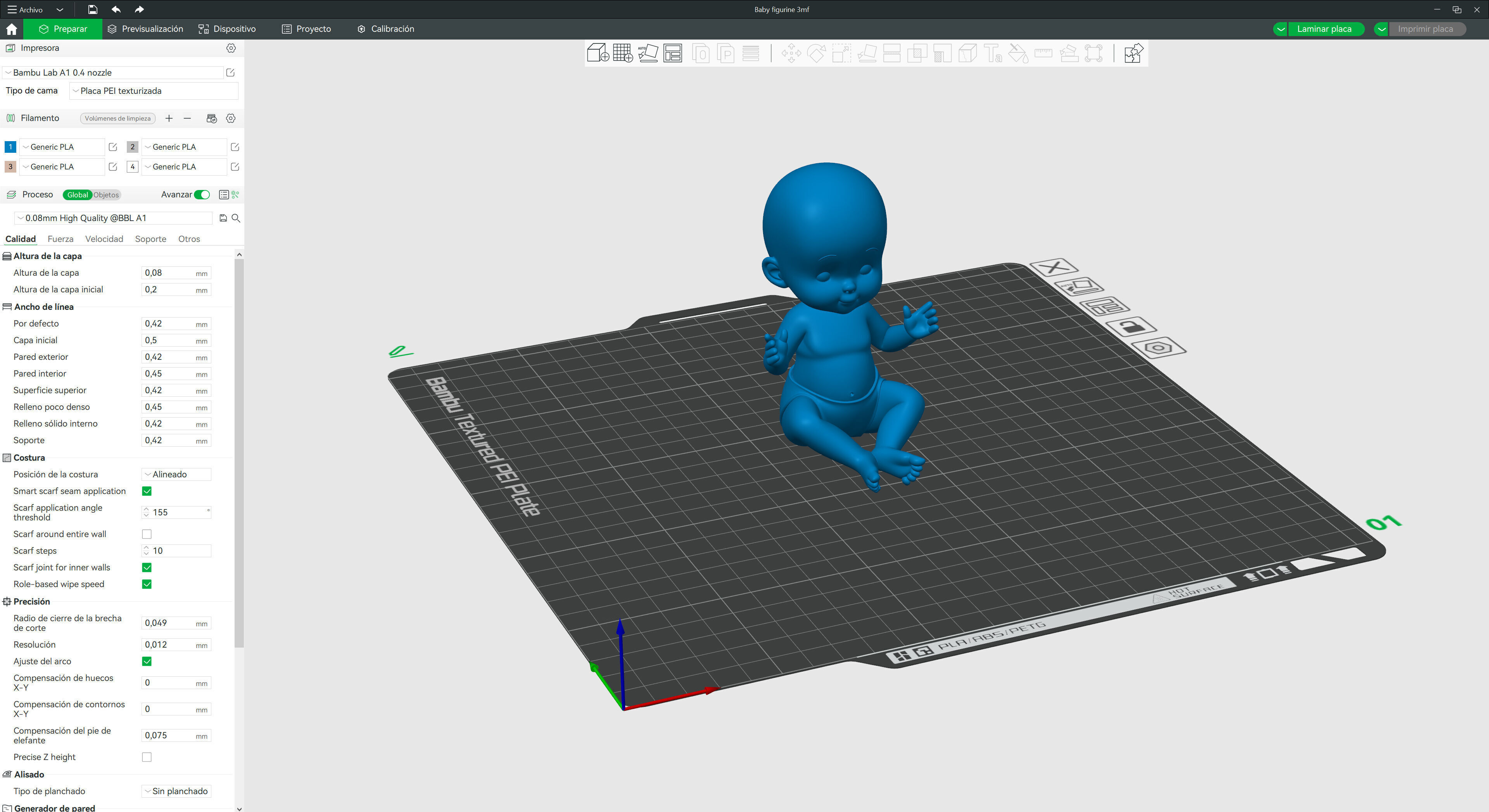Select filament 3 beige color swatch

[10, 166]
